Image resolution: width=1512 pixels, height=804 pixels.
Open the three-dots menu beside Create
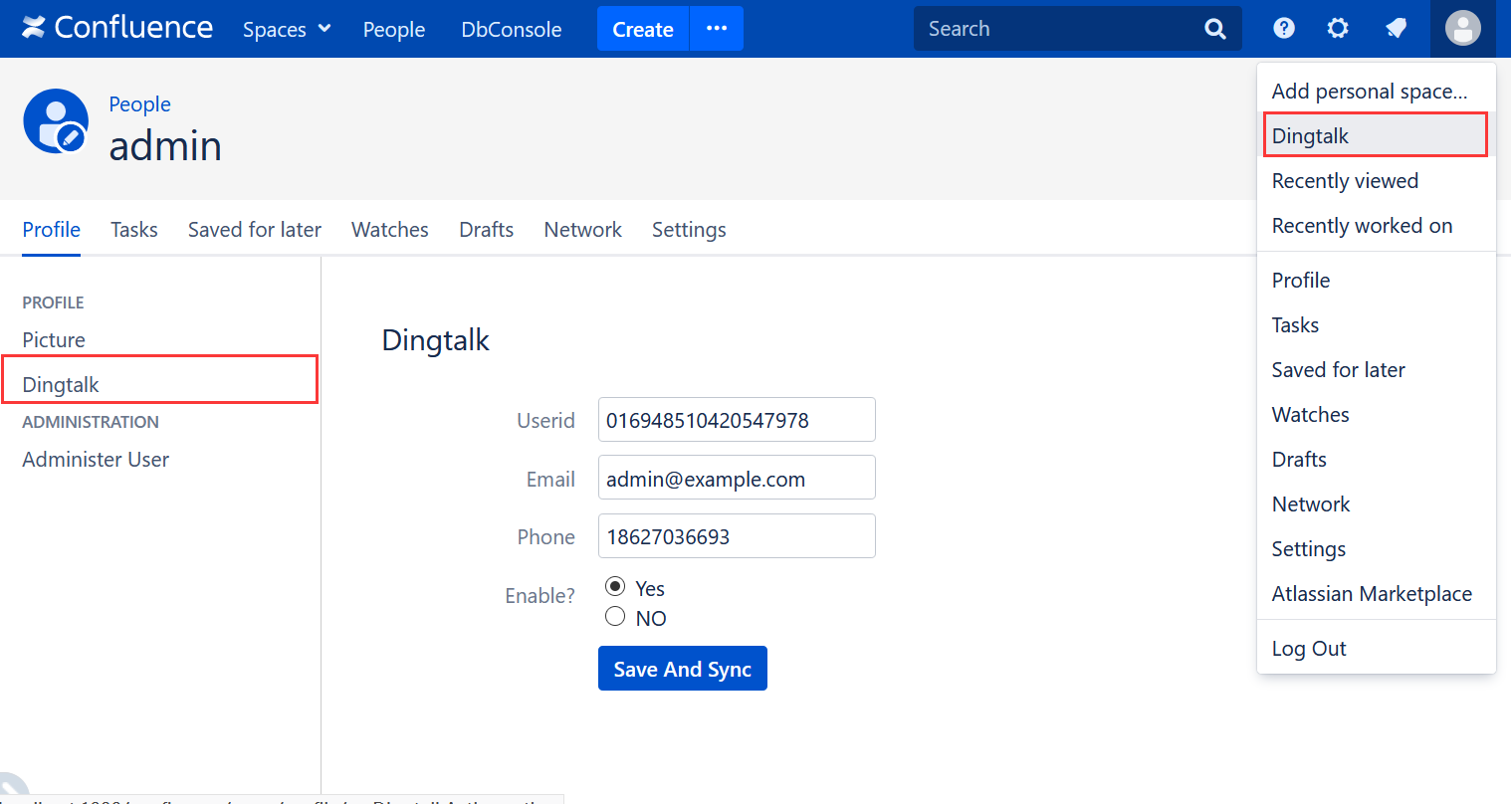717,29
